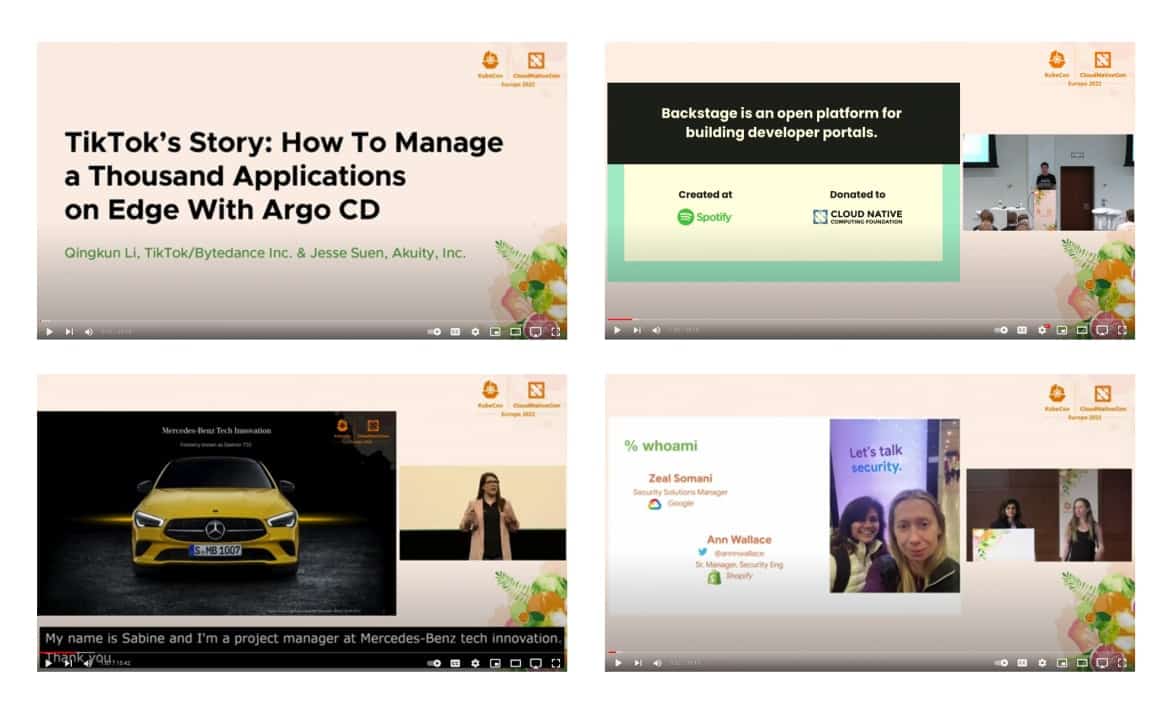Cast the whoami video to TV
This screenshot has height=708, width=1172.
(1102, 662)
